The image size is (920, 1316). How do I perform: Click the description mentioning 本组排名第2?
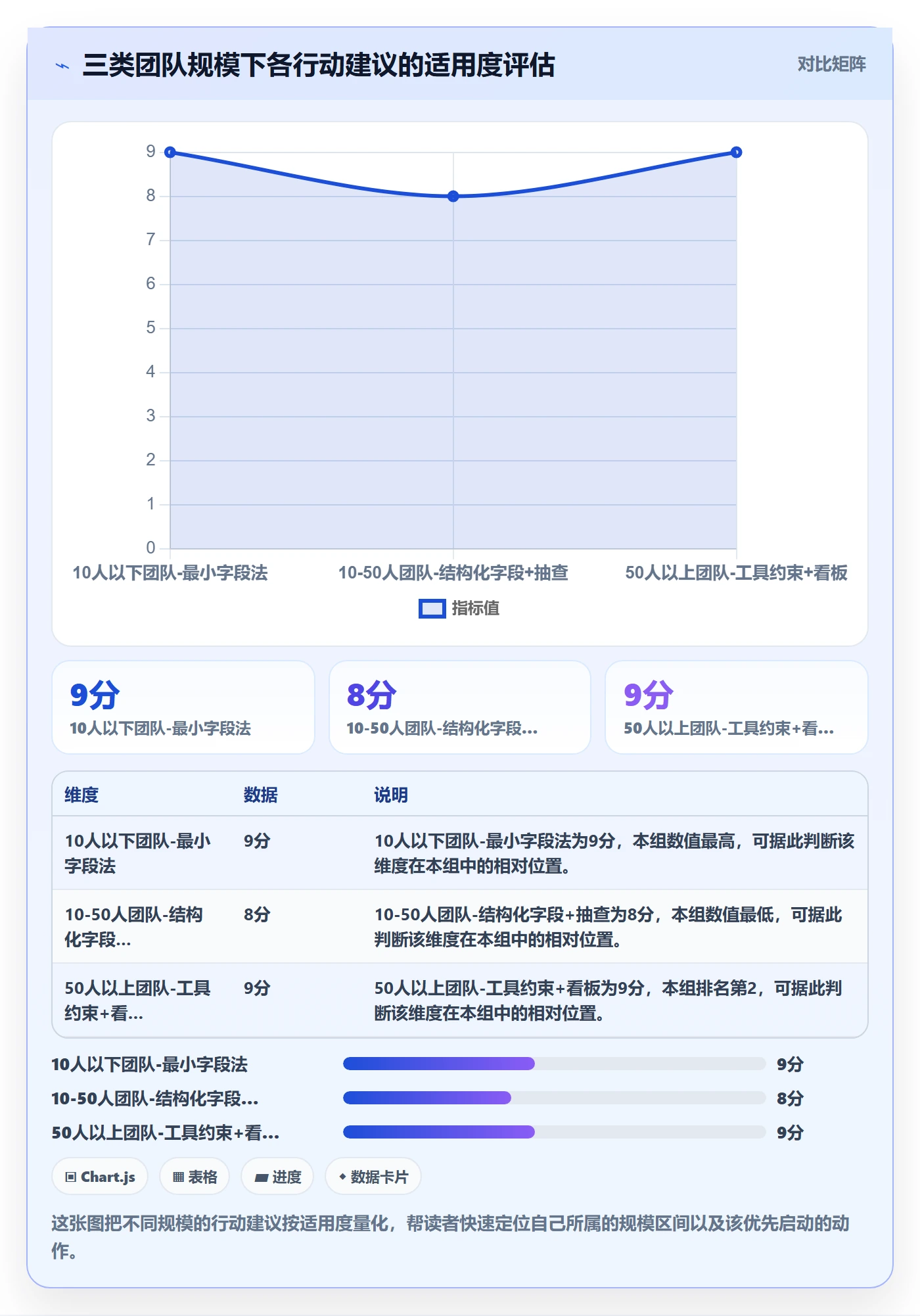pos(609,1000)
